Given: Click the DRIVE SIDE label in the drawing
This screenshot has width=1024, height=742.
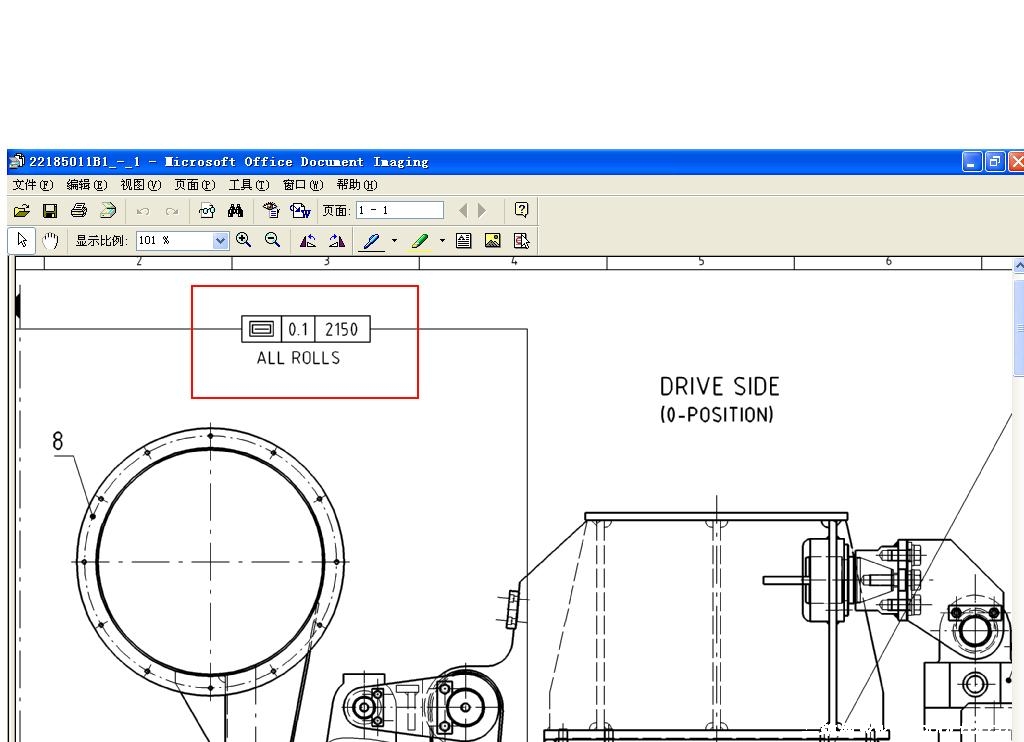Looking at the screenshot, I should (x=719, y=387).
